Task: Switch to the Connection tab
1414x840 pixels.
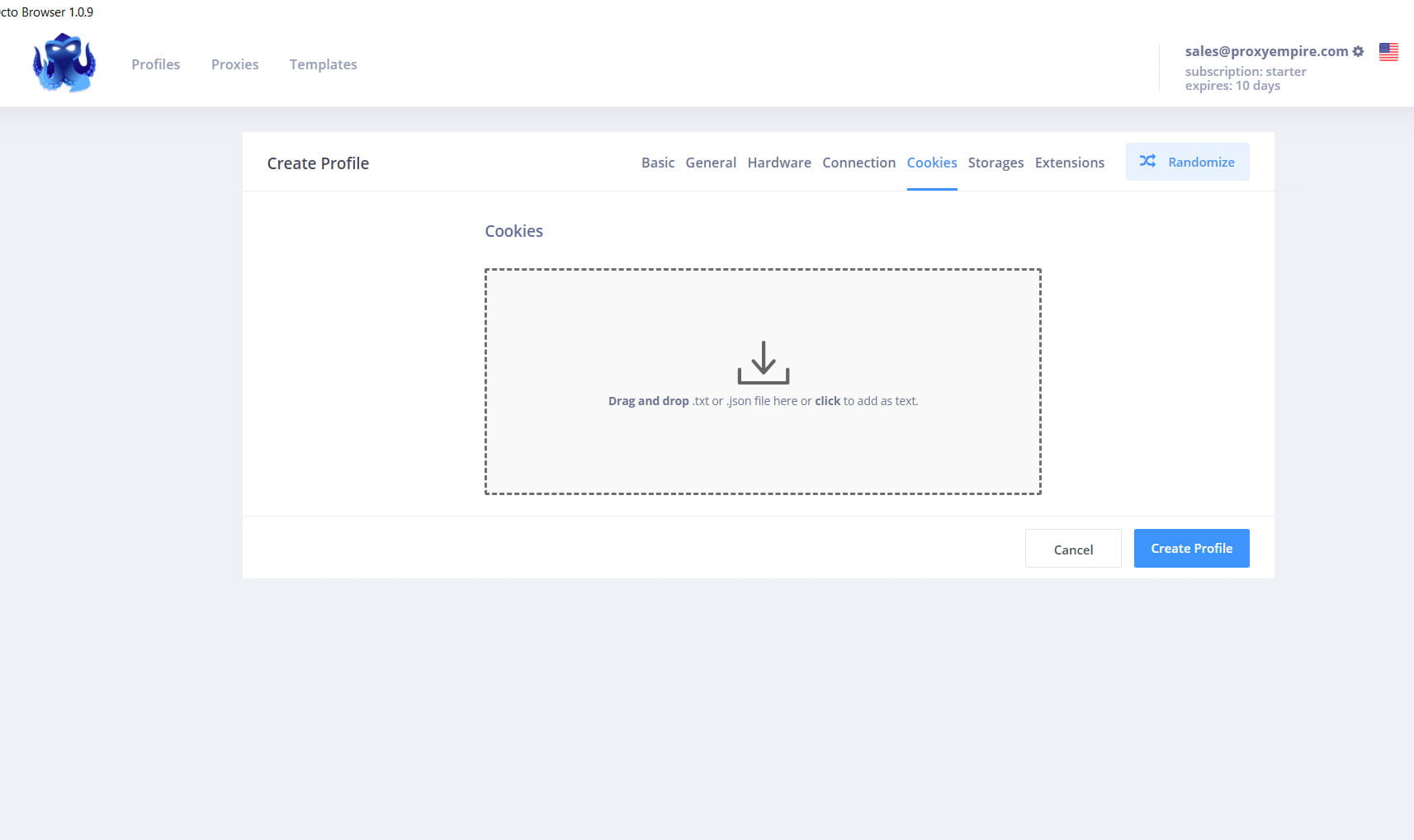Action: tap(858, 163)
